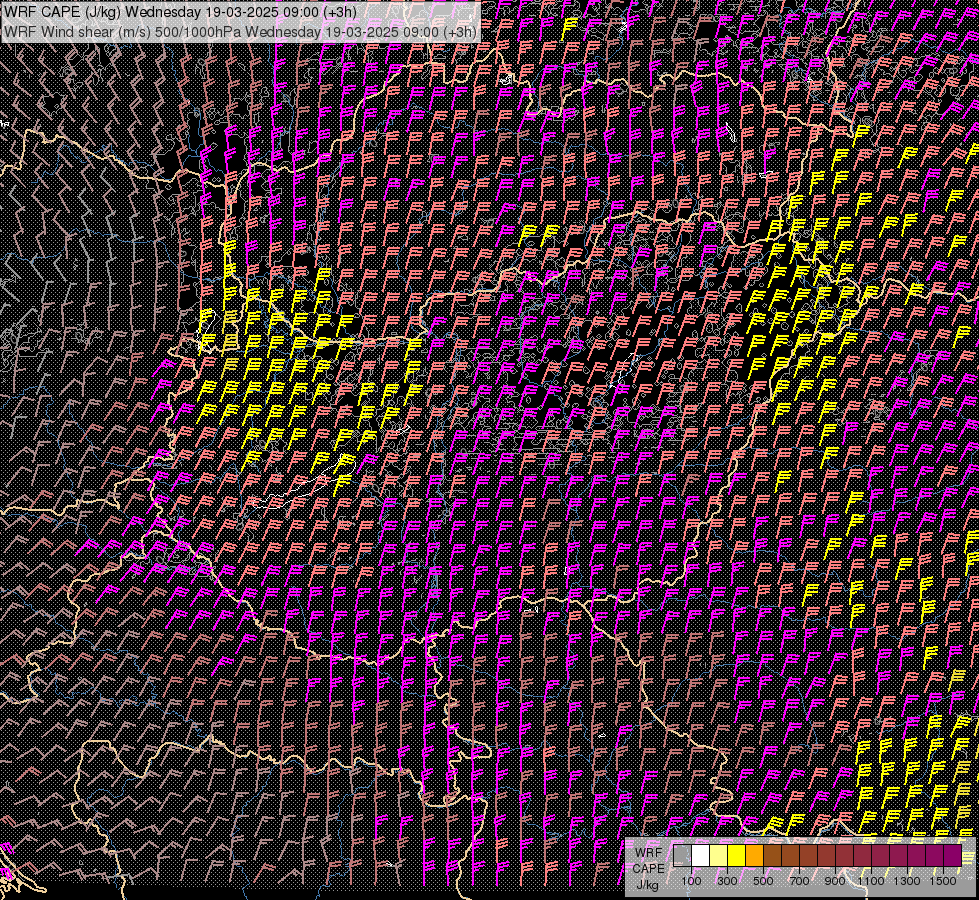979x900 pixels.
Task: Click the legend value 1300
Action: 907,881
